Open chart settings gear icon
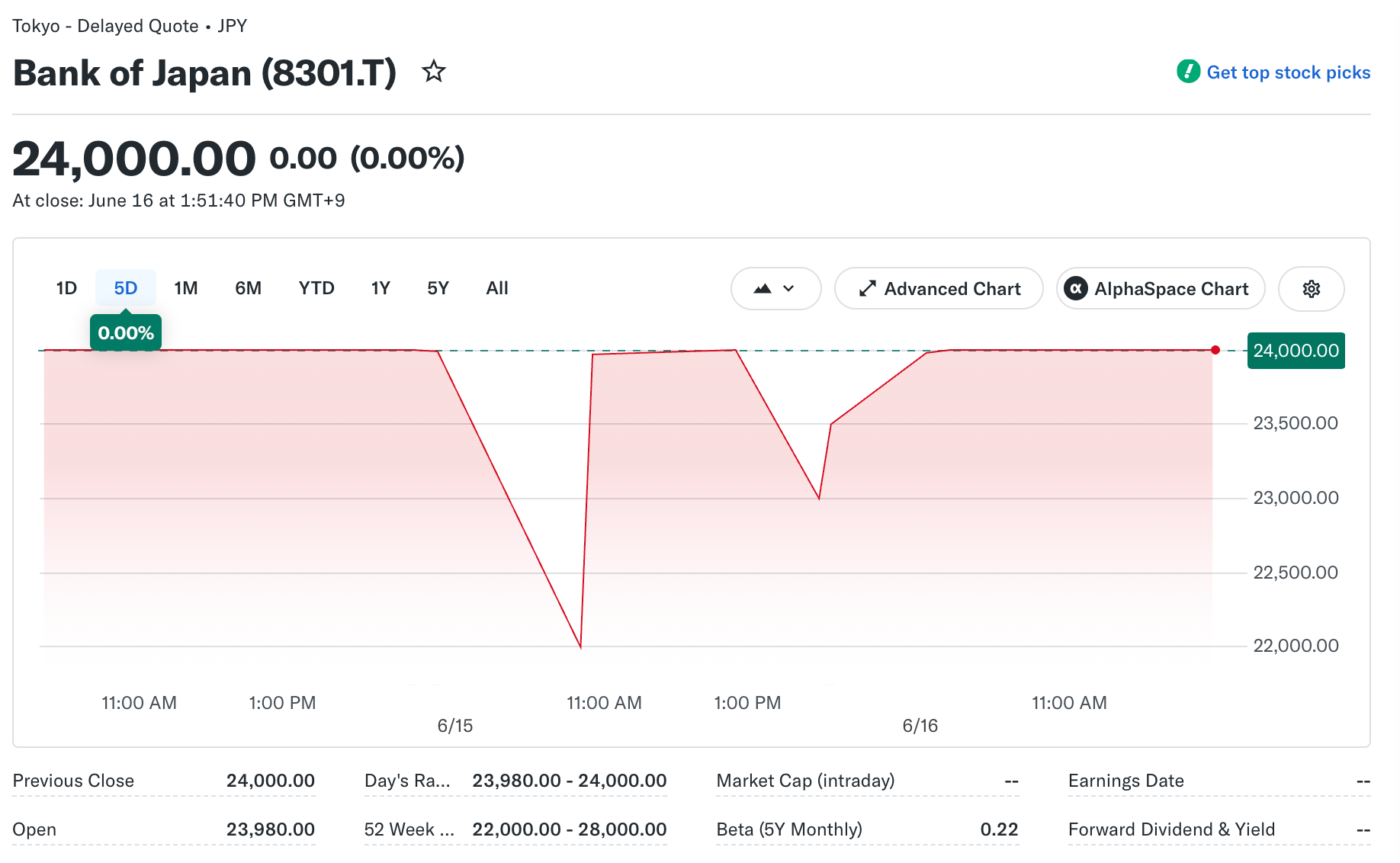Image resolution: width=1400 pixels, height=863 pixels. 1311,289
